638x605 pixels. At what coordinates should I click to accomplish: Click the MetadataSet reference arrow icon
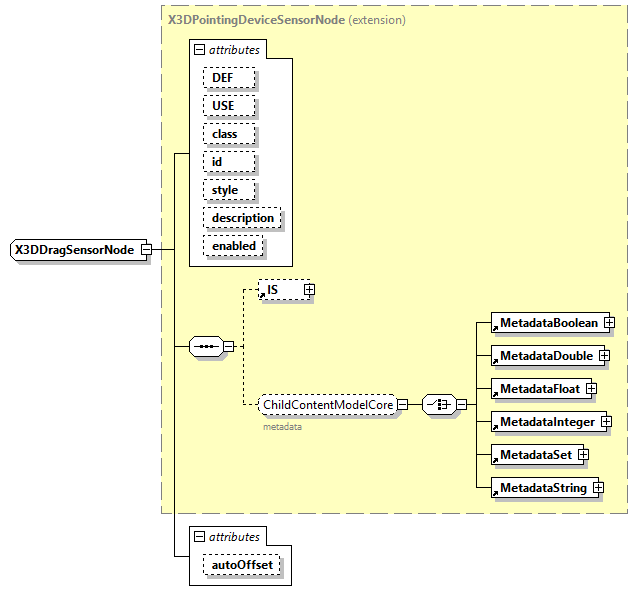(x=495, y=460)
